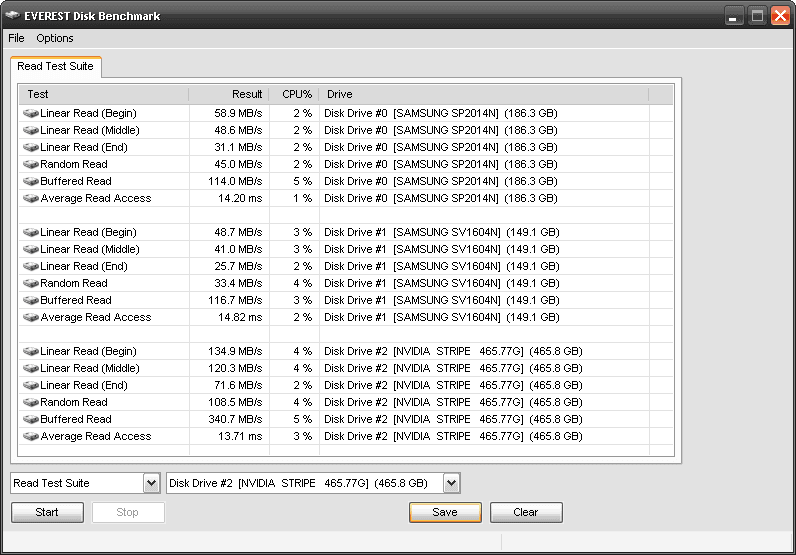Viewport: 796px width, 555px height.
Task: Click disk icon of Drive #1 Linear Read (End)
Action: click(x=31, y=266)
